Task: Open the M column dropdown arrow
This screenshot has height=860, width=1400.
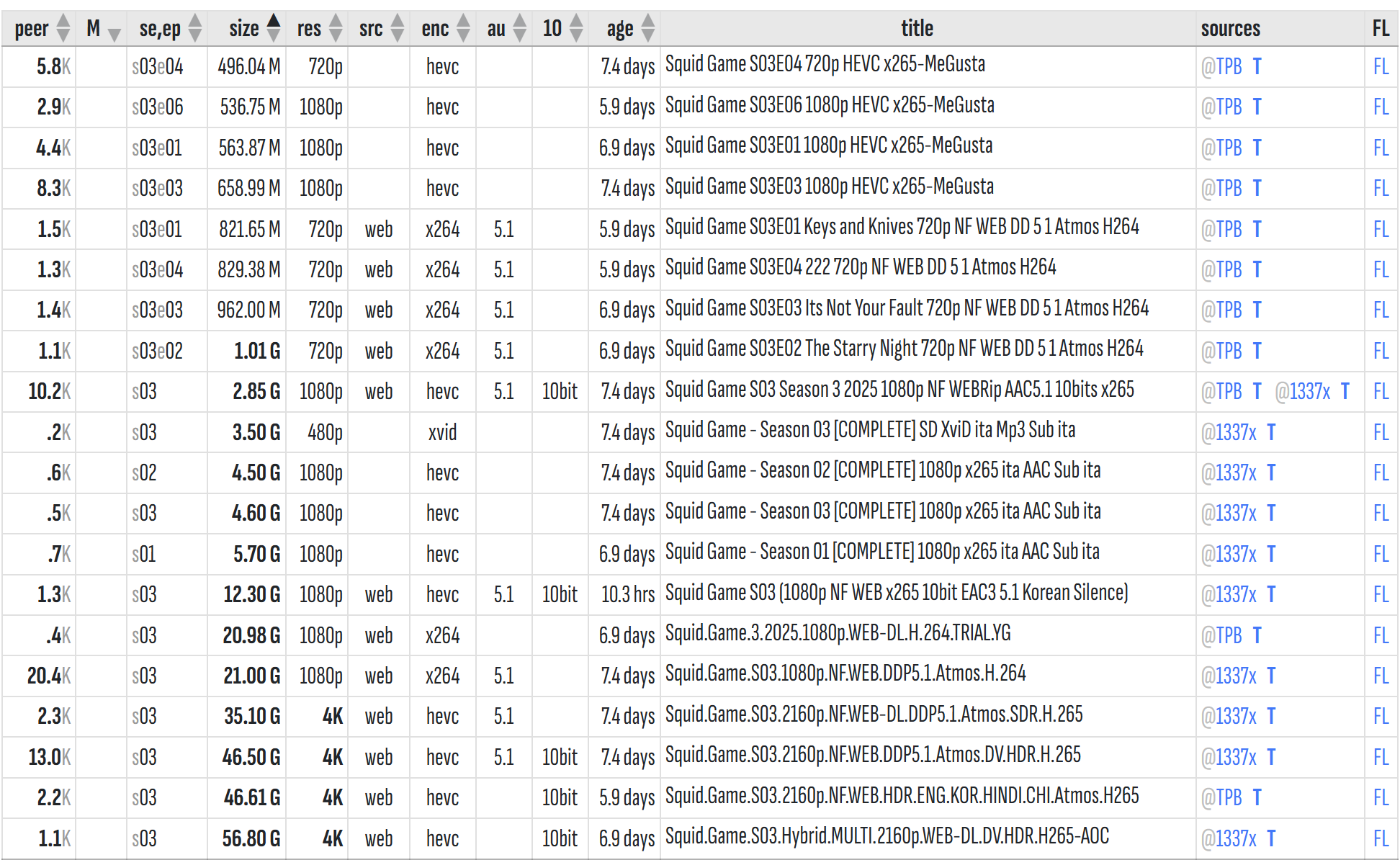Action: pos(114,32)
